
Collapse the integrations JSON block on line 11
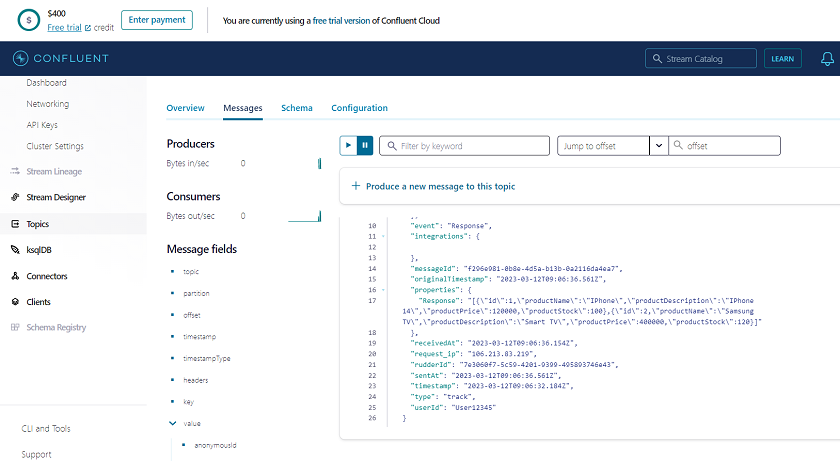pyautogui.click(x=383, y=236)
